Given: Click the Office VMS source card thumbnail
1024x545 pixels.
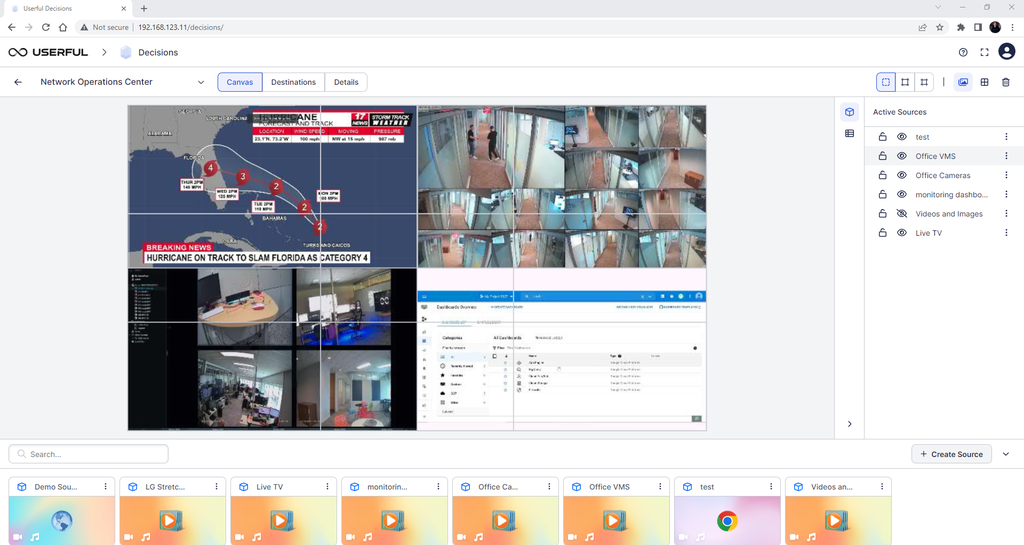Looking at the screenshot, I should (616, 520).
